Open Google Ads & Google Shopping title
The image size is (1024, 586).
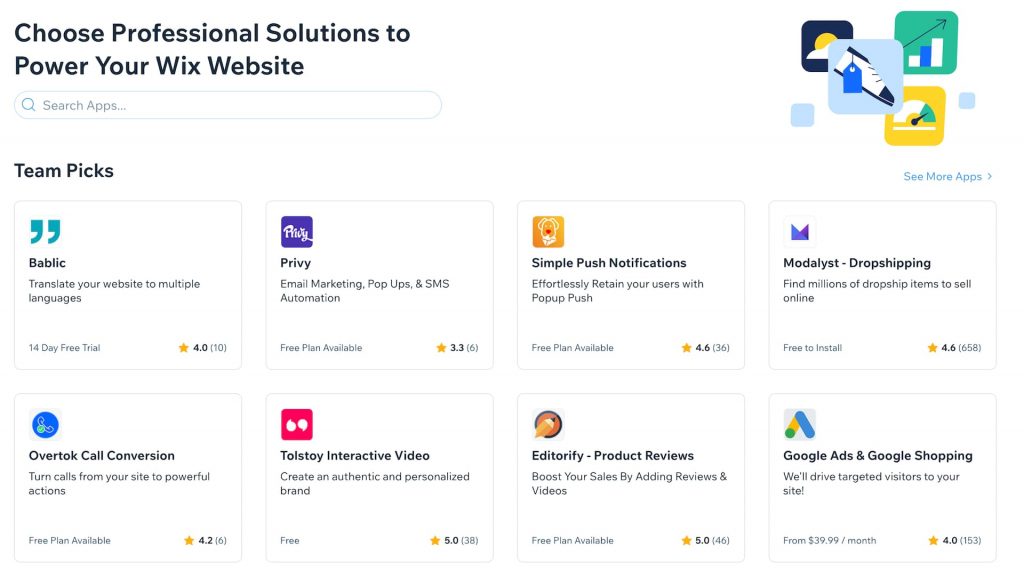878,455
